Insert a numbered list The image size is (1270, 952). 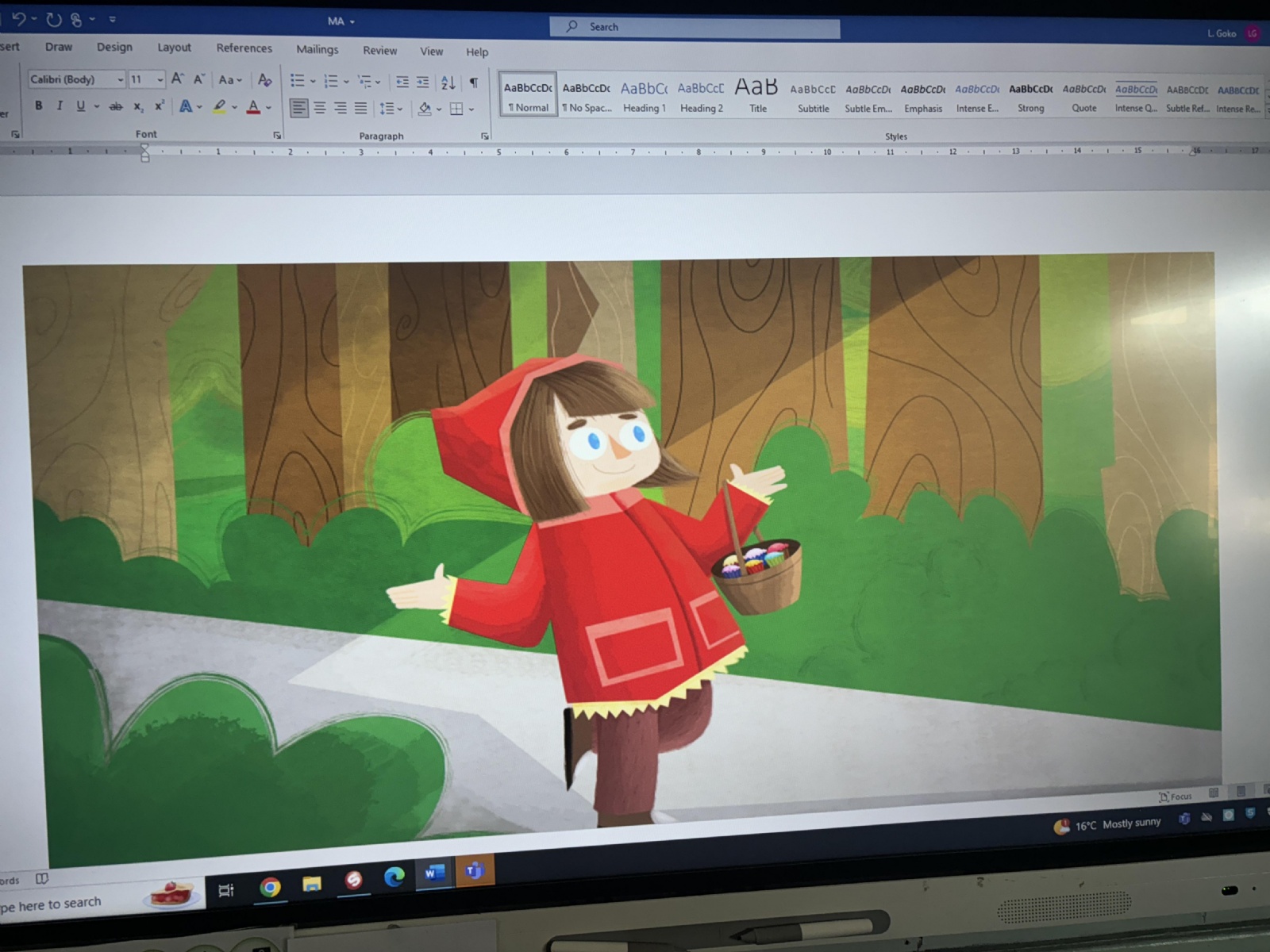[x=331, y=81]
